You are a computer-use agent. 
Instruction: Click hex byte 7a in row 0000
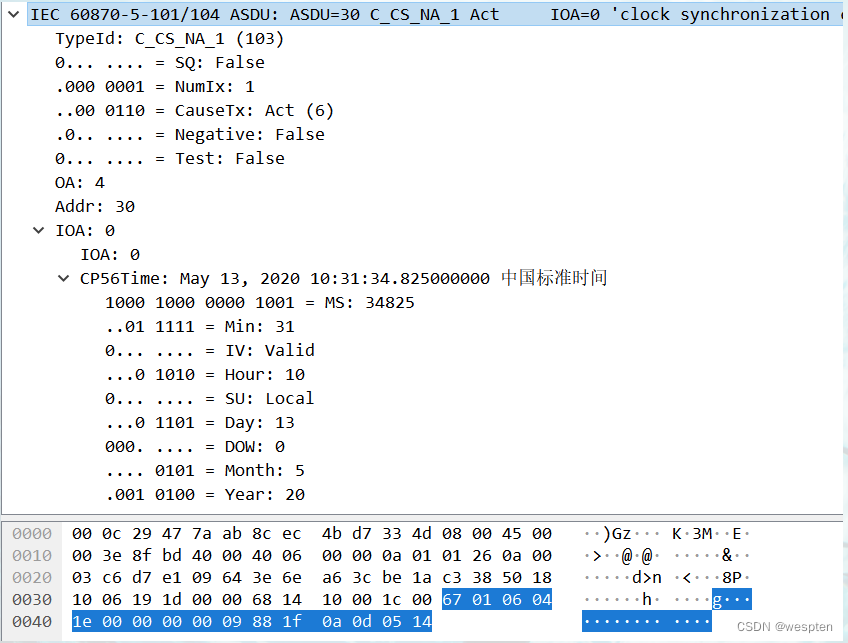point(202,534)
